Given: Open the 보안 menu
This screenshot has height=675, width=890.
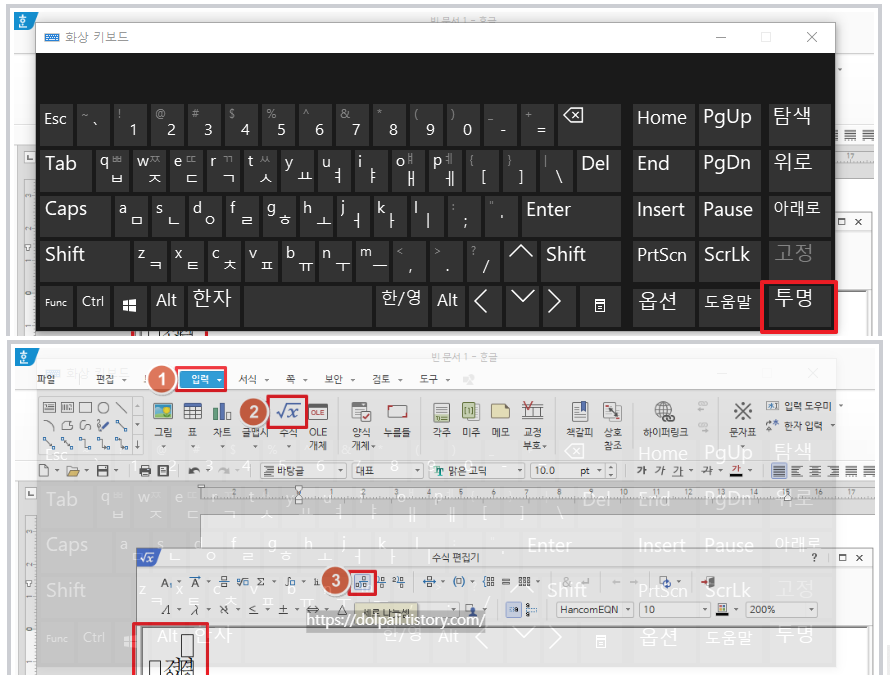Looking at the screenshot, I should click(x=333, y=379).
